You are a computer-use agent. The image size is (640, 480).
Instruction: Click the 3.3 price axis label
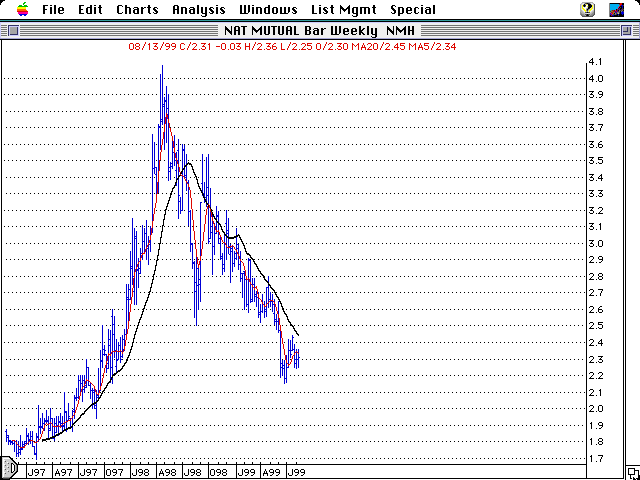pos(596,194)
